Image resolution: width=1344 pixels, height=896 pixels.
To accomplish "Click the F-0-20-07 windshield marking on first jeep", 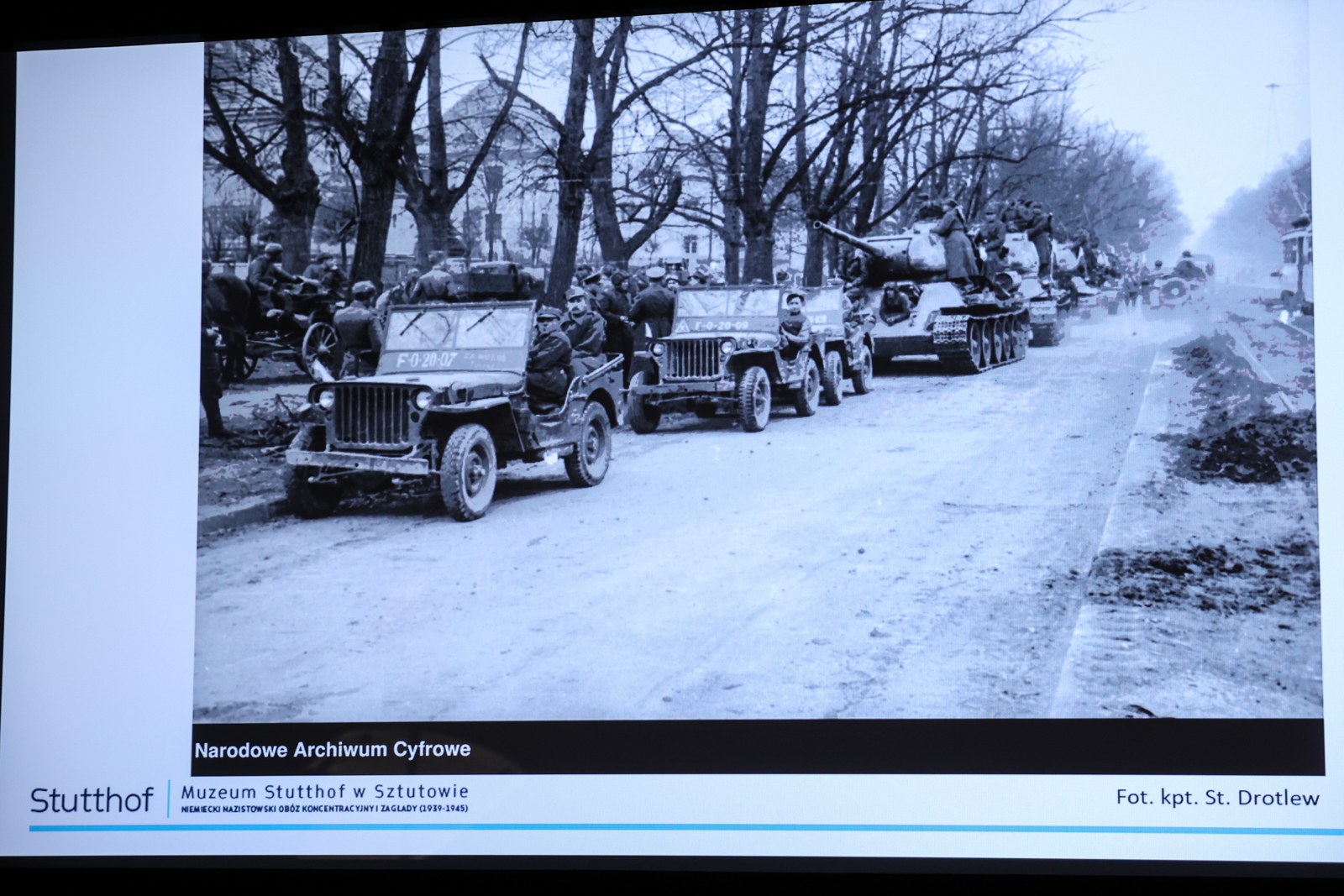I will [x=428, y=360].
